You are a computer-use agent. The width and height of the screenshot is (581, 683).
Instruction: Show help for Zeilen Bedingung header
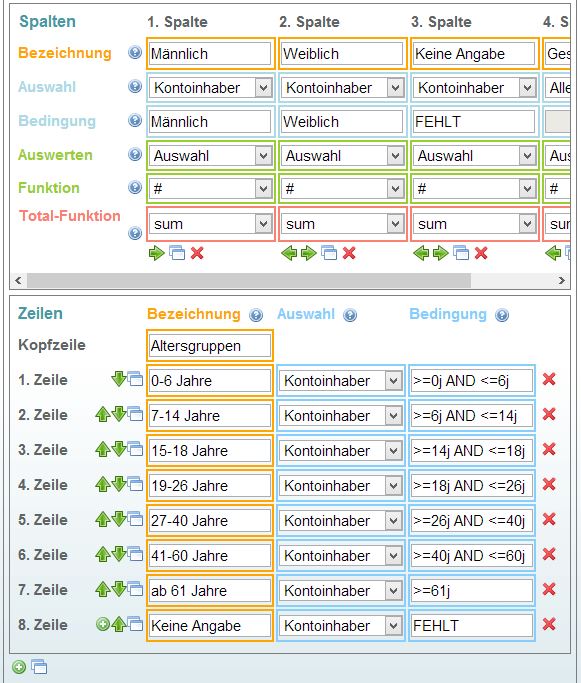pyautogui.click(x=502, y=315)
